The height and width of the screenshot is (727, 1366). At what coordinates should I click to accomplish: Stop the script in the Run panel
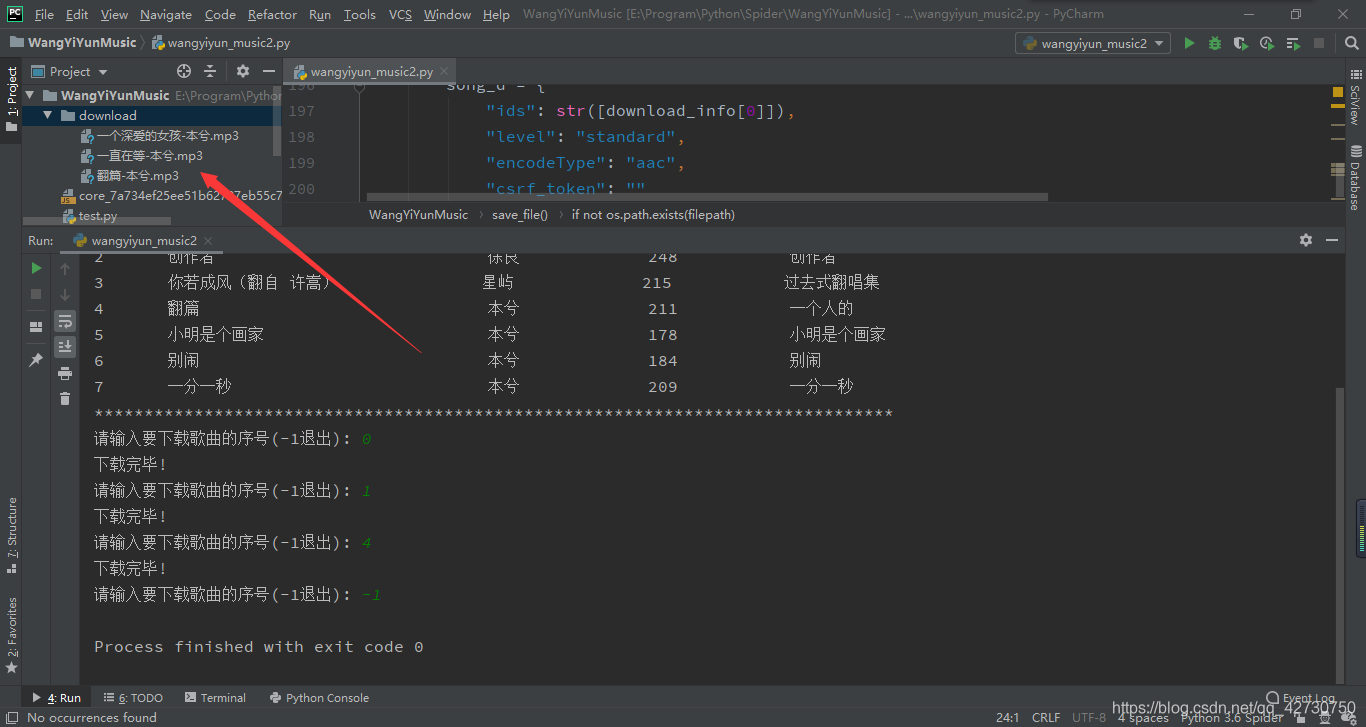(36, 294)
